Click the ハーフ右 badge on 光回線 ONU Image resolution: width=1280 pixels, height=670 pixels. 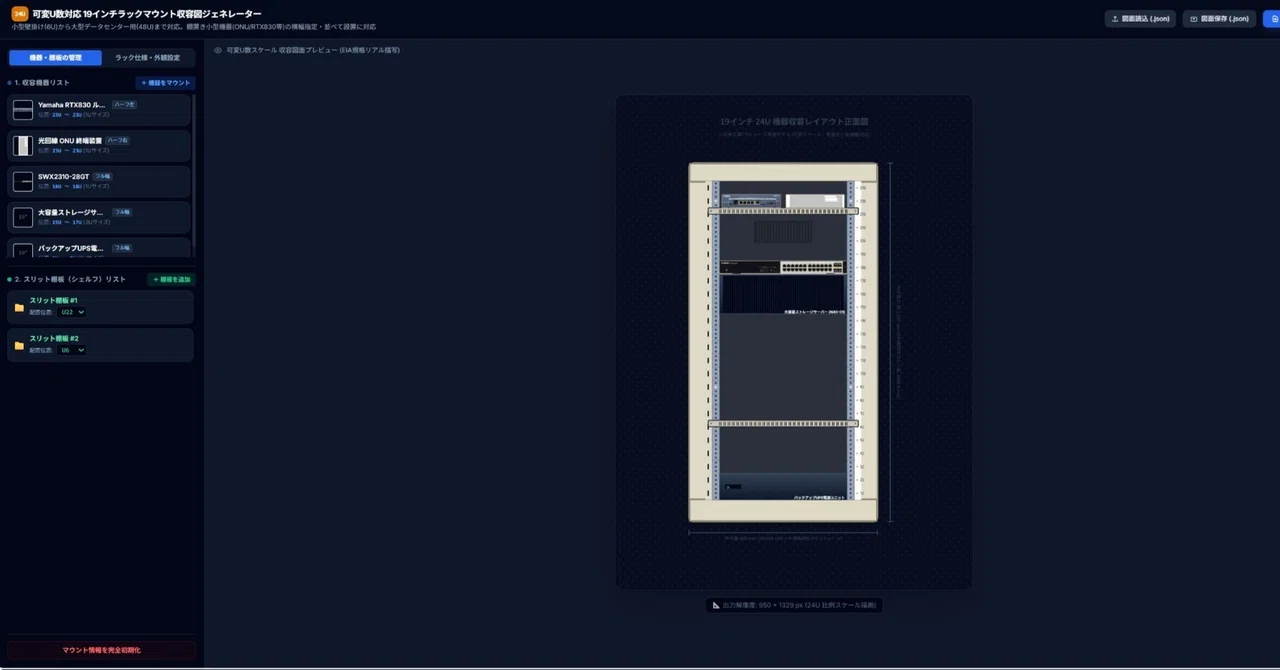click(x=118, y=141)
